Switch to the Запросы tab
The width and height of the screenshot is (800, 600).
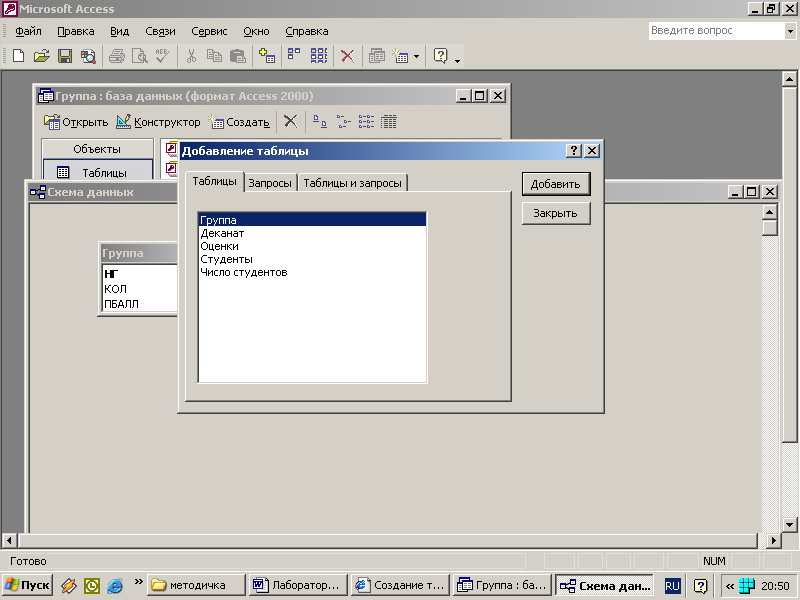pyautogui.click(x=270, y=183)
